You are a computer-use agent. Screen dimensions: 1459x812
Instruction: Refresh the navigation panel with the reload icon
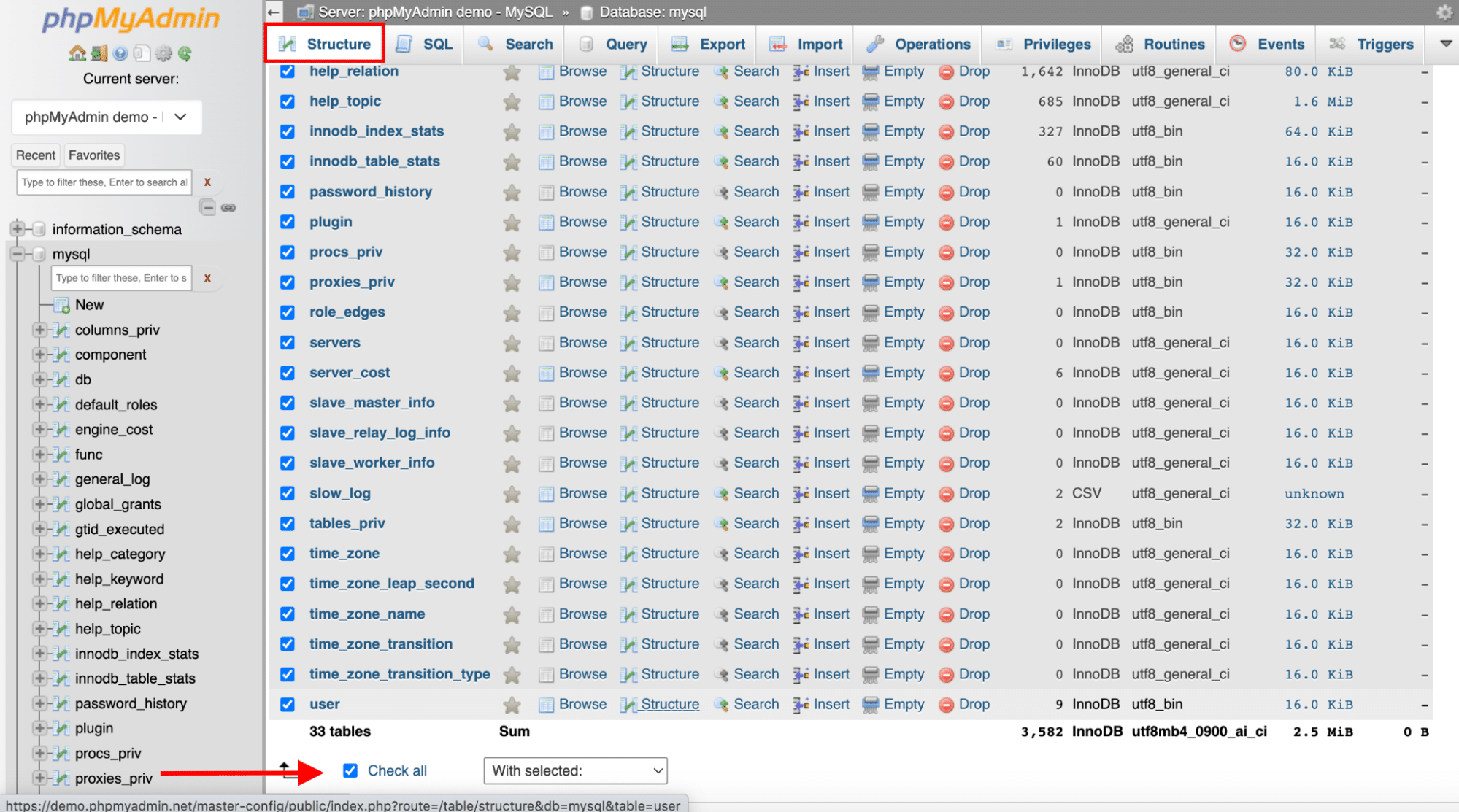point(185,53)
